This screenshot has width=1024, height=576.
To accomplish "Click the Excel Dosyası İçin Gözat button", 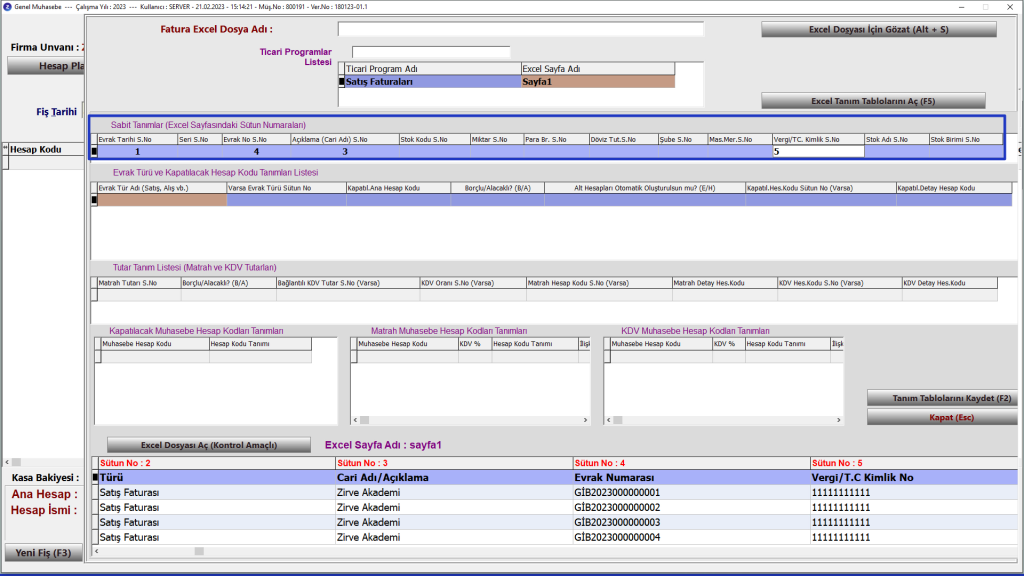I will pos(878,30).
